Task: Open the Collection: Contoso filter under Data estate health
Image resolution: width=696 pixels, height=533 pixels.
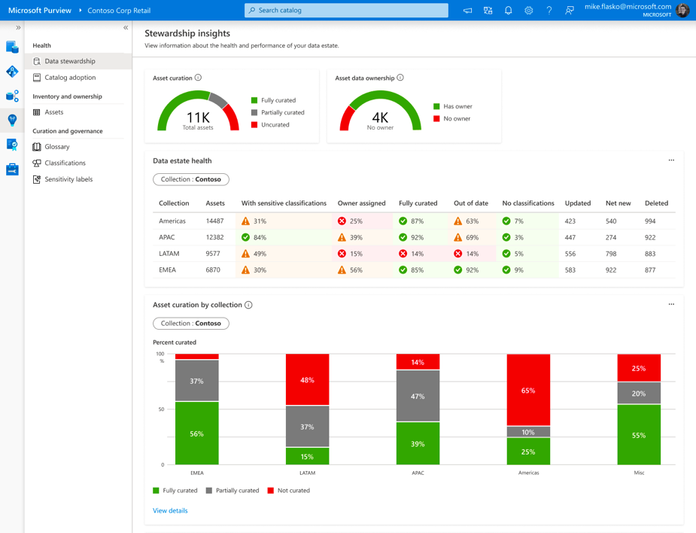Action: click(190, 179)
